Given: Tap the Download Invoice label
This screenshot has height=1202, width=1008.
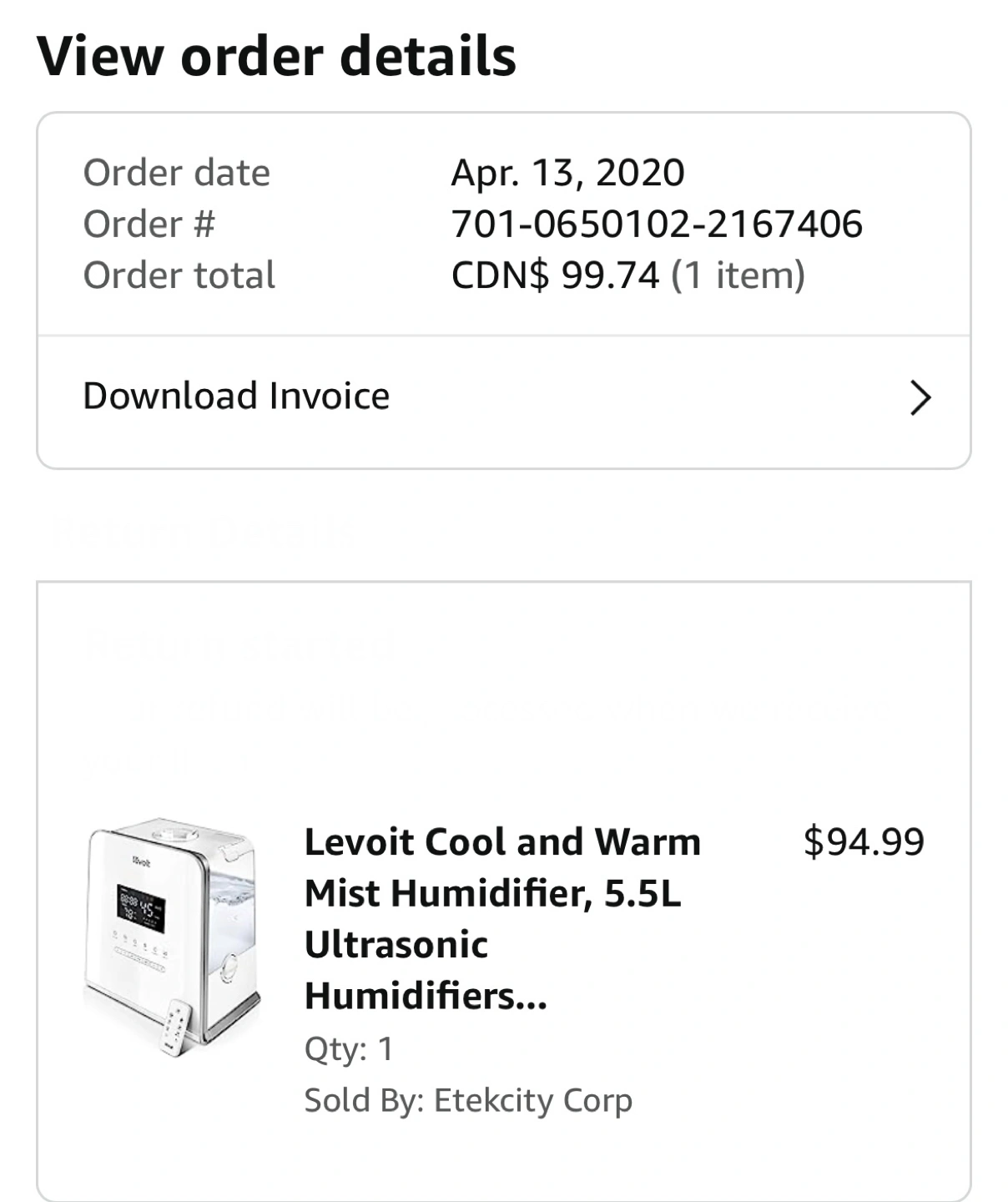Looking at the screenshot, I should [236, 396].
